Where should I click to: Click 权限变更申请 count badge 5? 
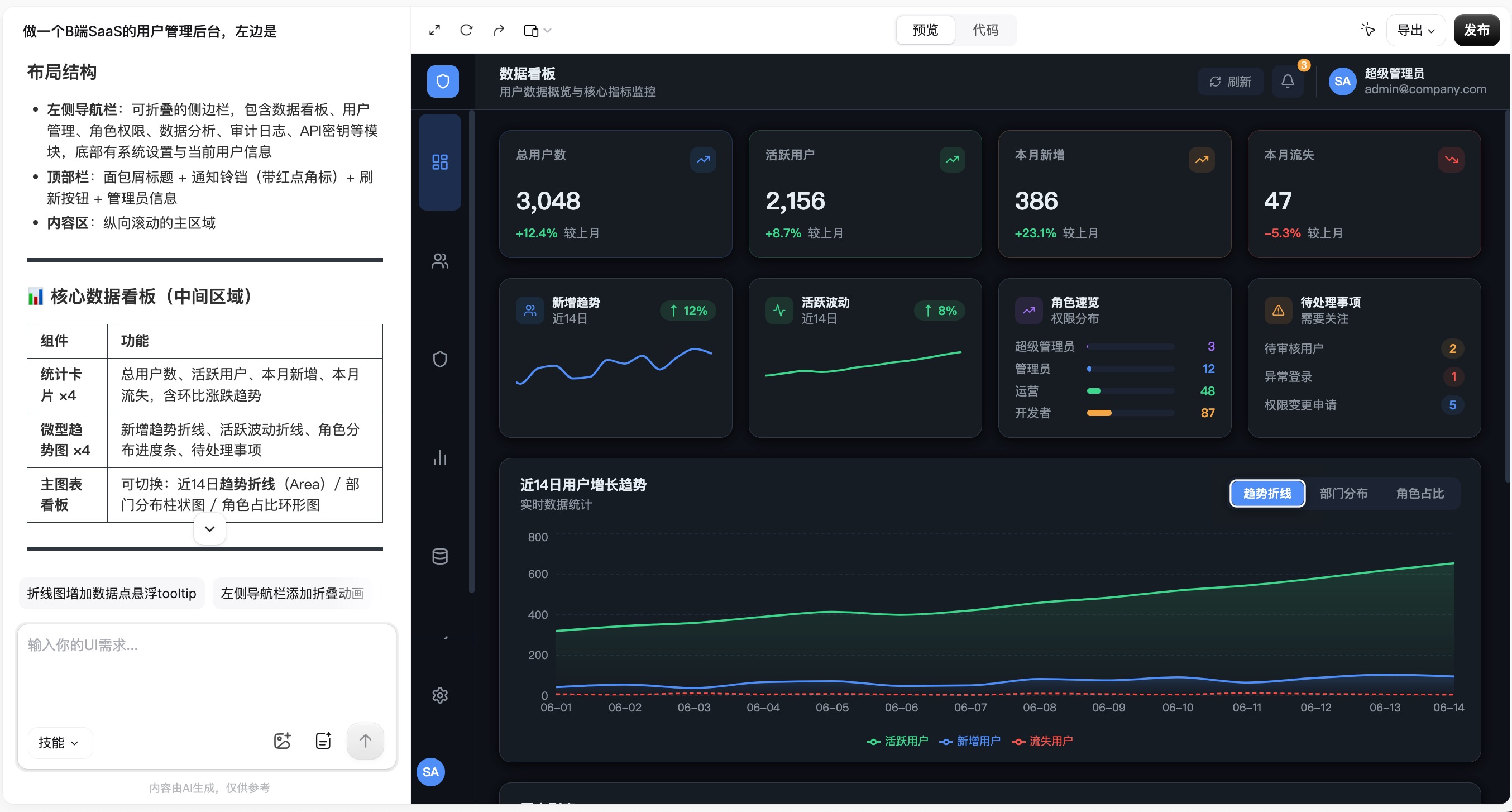pyautogui.click(x=1452, y=404)
